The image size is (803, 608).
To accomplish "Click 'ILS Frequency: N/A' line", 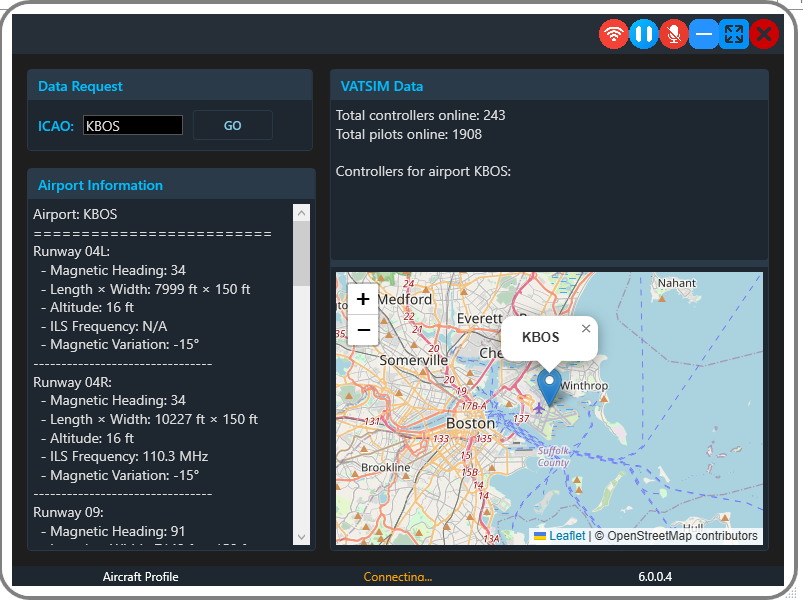I will 109,326.
